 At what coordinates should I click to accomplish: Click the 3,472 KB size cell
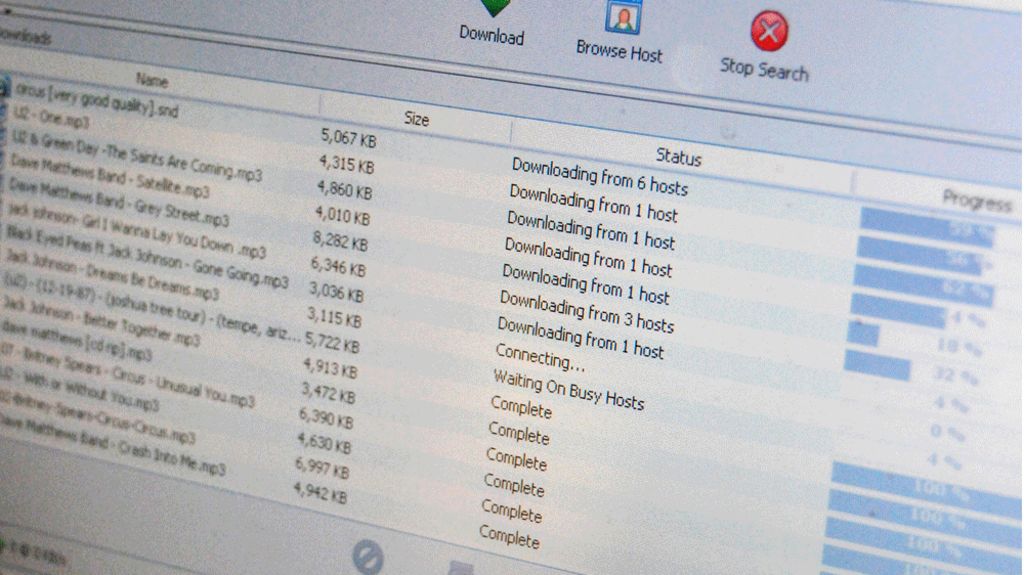click(x=328, y=393)
